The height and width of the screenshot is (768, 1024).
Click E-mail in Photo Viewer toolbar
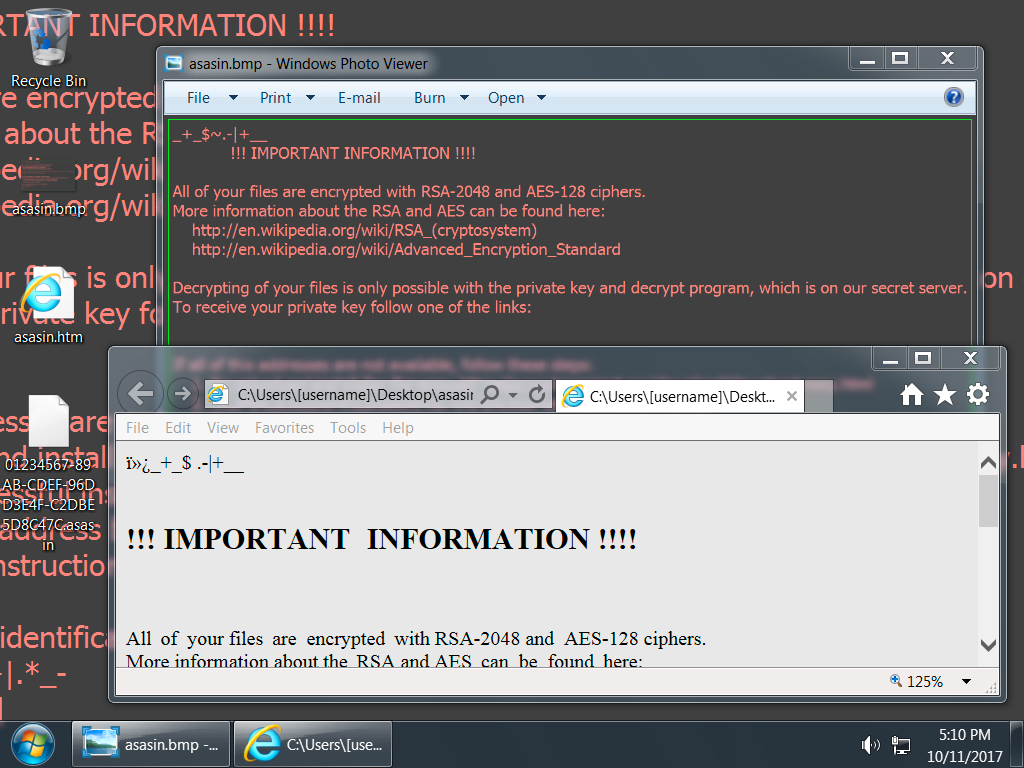[359, 98]
